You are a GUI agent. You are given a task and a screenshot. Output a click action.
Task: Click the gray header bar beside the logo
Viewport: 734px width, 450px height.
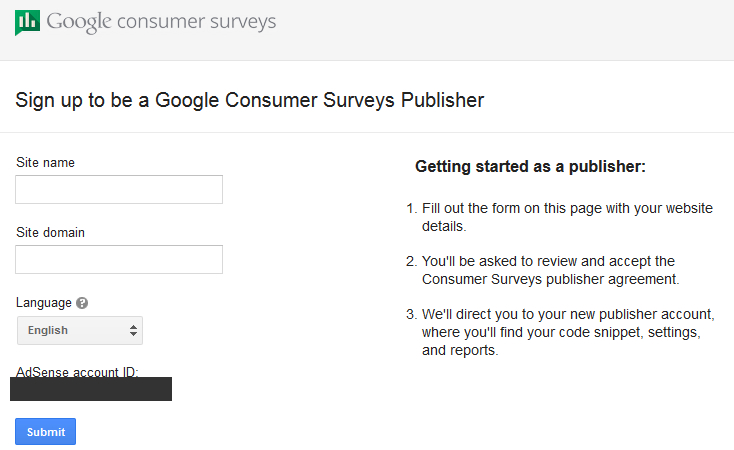coord(500,28)
